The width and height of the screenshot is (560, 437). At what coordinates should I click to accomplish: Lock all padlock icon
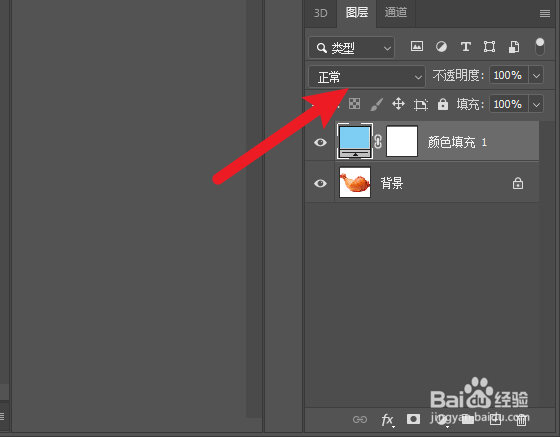pyautogui.click(x=443, y=104)
